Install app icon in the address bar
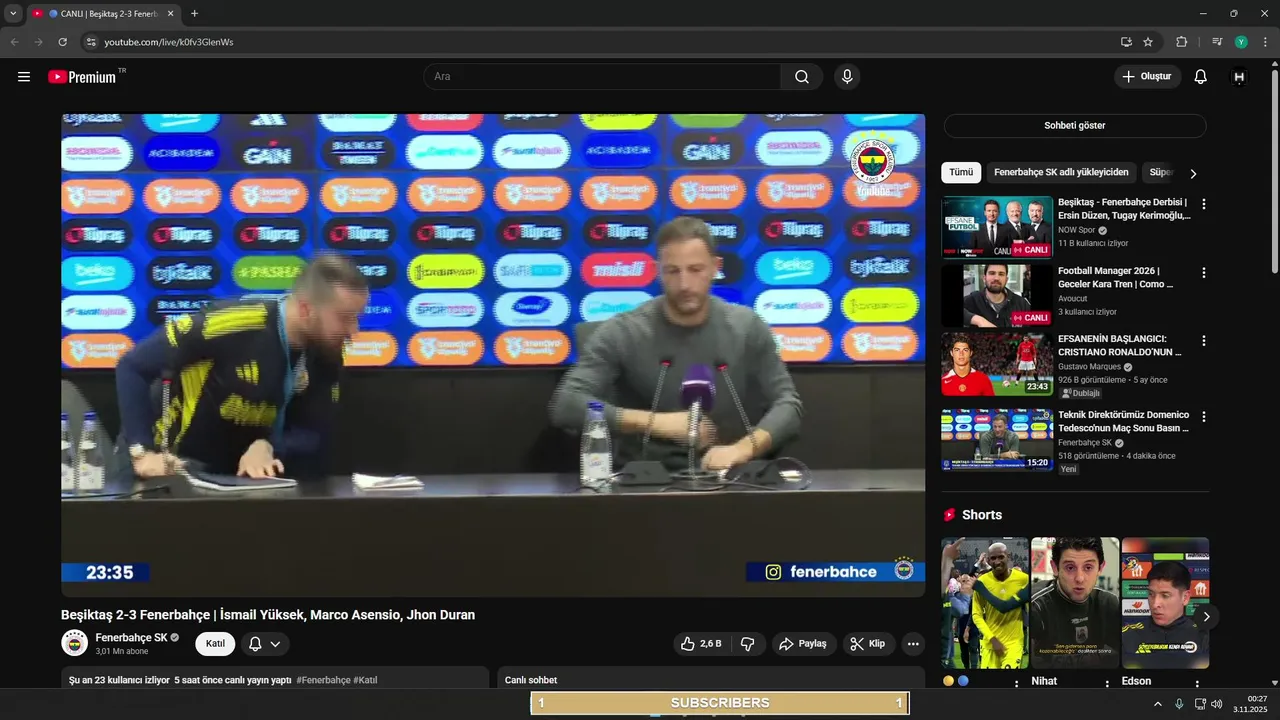This screenshot has height=720, width=1280. pyautogui.click(x=1126, y=42)
